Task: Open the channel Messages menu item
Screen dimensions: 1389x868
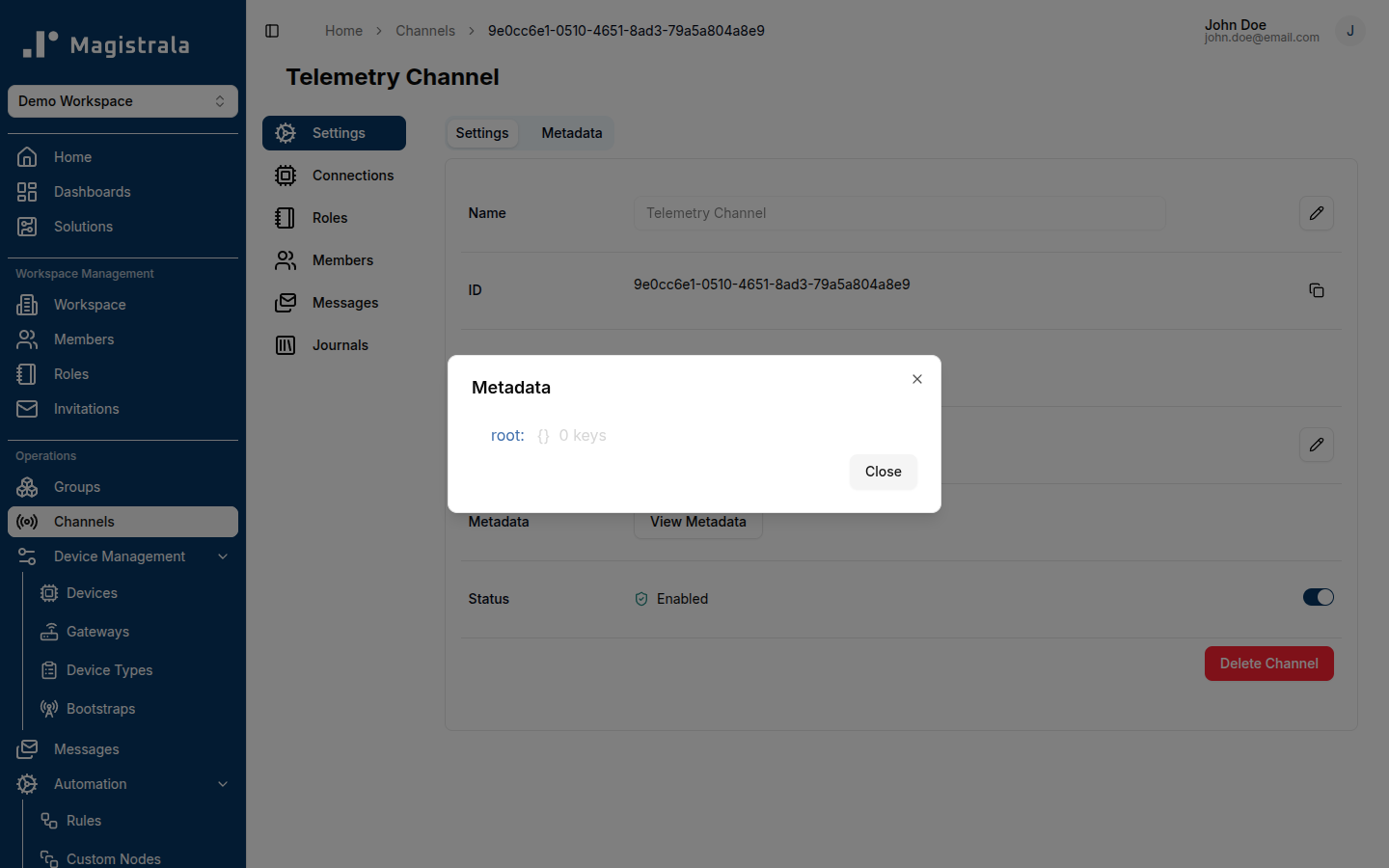Action: click(x=334, y=303)
